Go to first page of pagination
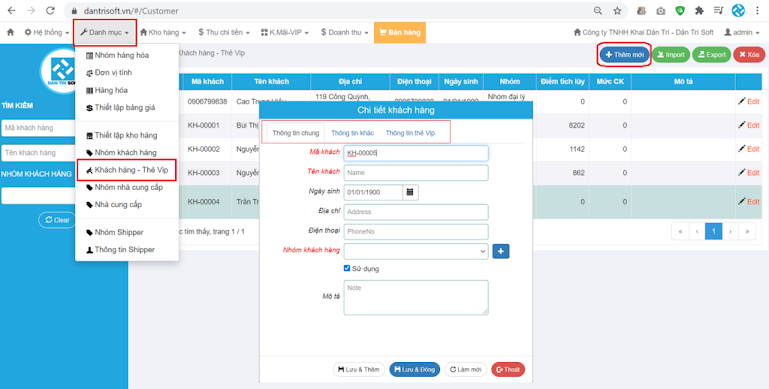This screenshot has width=769, height=389. coord(680,231)
